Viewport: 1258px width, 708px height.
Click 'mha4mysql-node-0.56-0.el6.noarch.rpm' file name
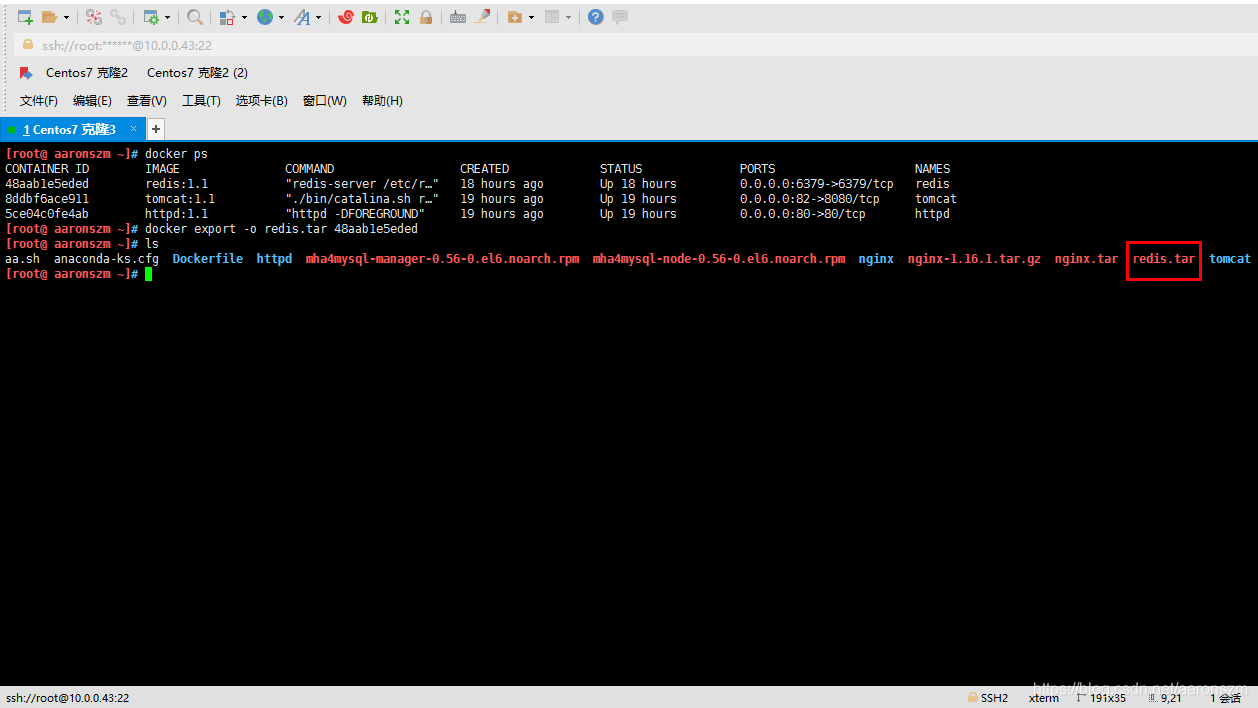coord(719,259)
